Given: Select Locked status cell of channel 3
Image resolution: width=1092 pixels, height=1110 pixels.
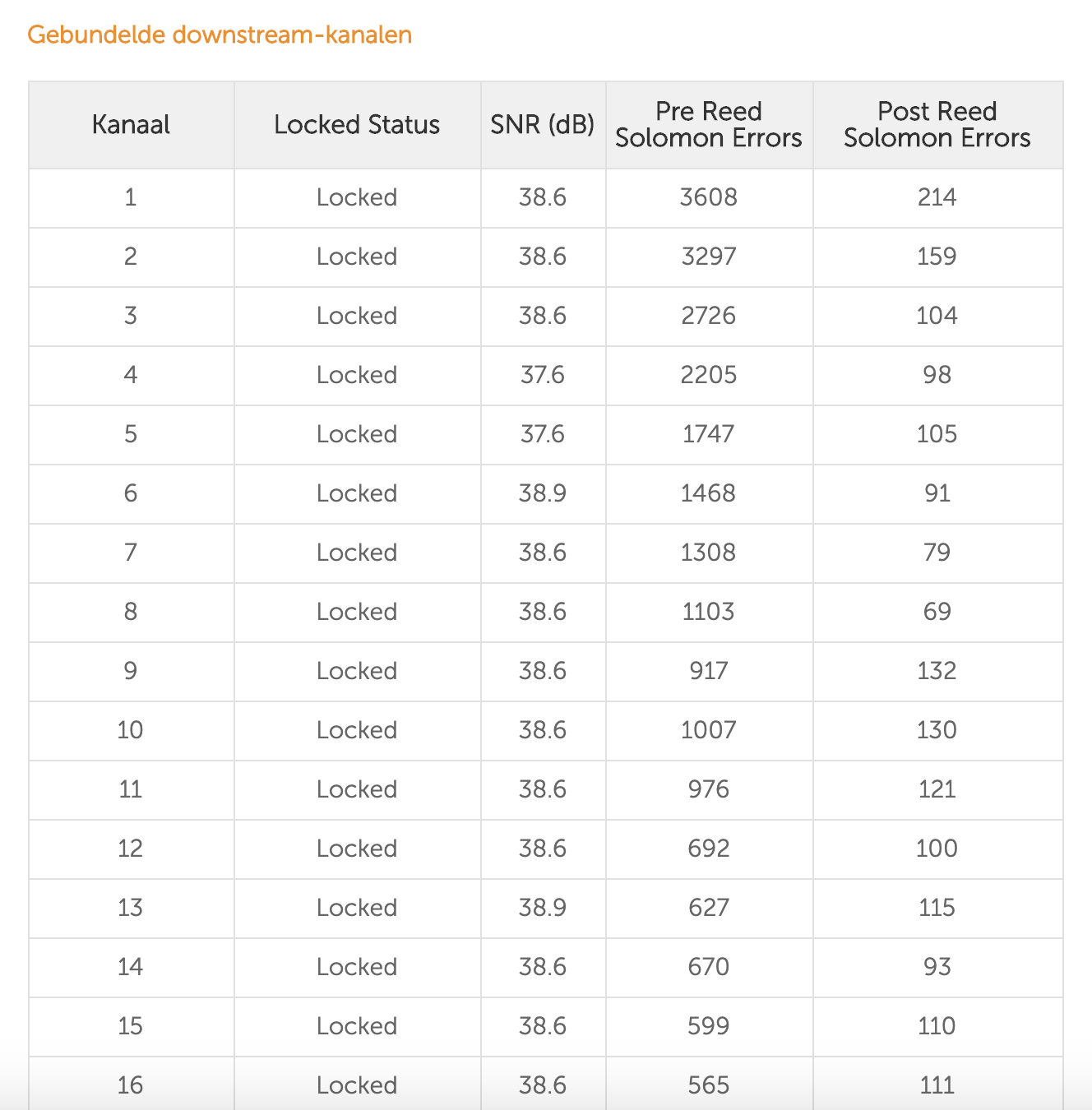Looking at the screenshot, I should 357,316.
